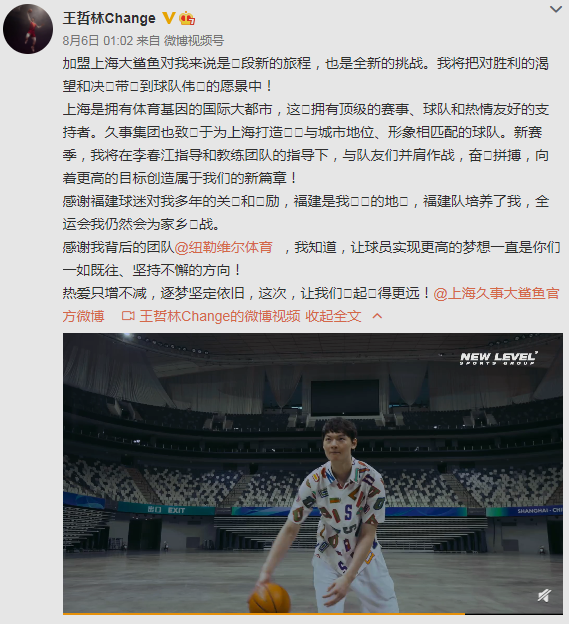Open the @上海久事大鲨鱼官方微博 mention

click(x=310, y=304)
